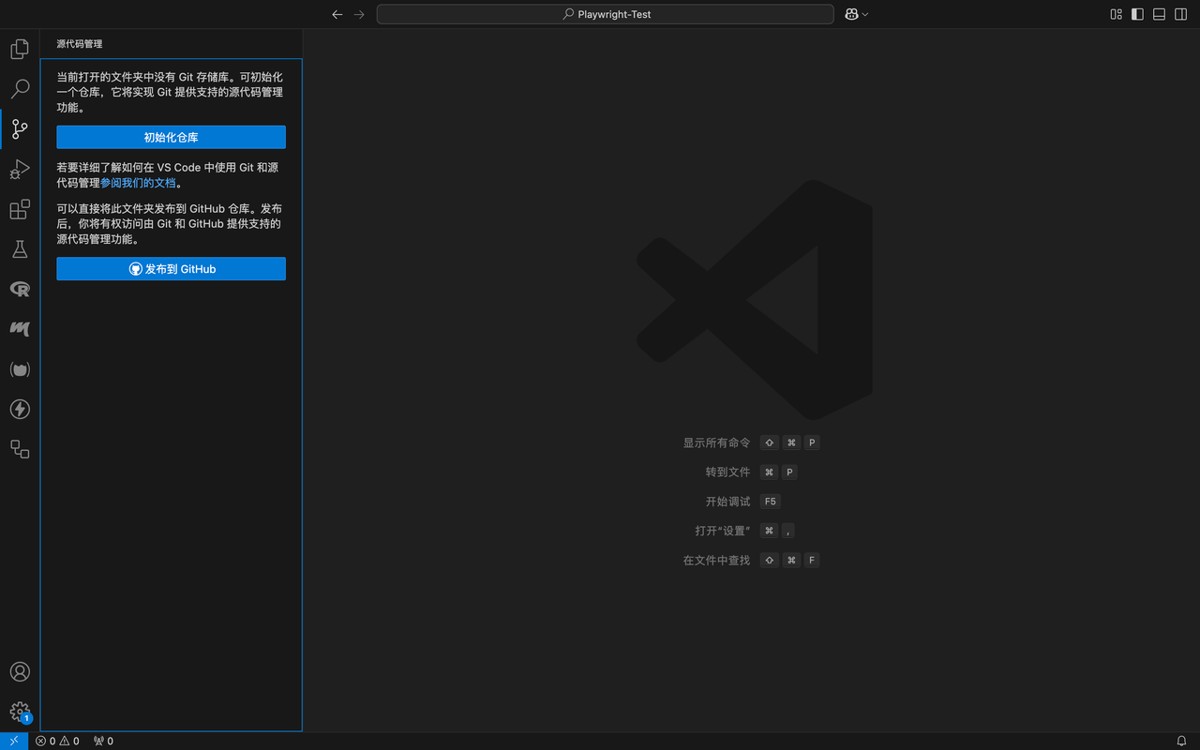This screenshot has width=1200, height=750.
Task: Open the Customize Layout menu
Action: click(x=1116, y=14)
